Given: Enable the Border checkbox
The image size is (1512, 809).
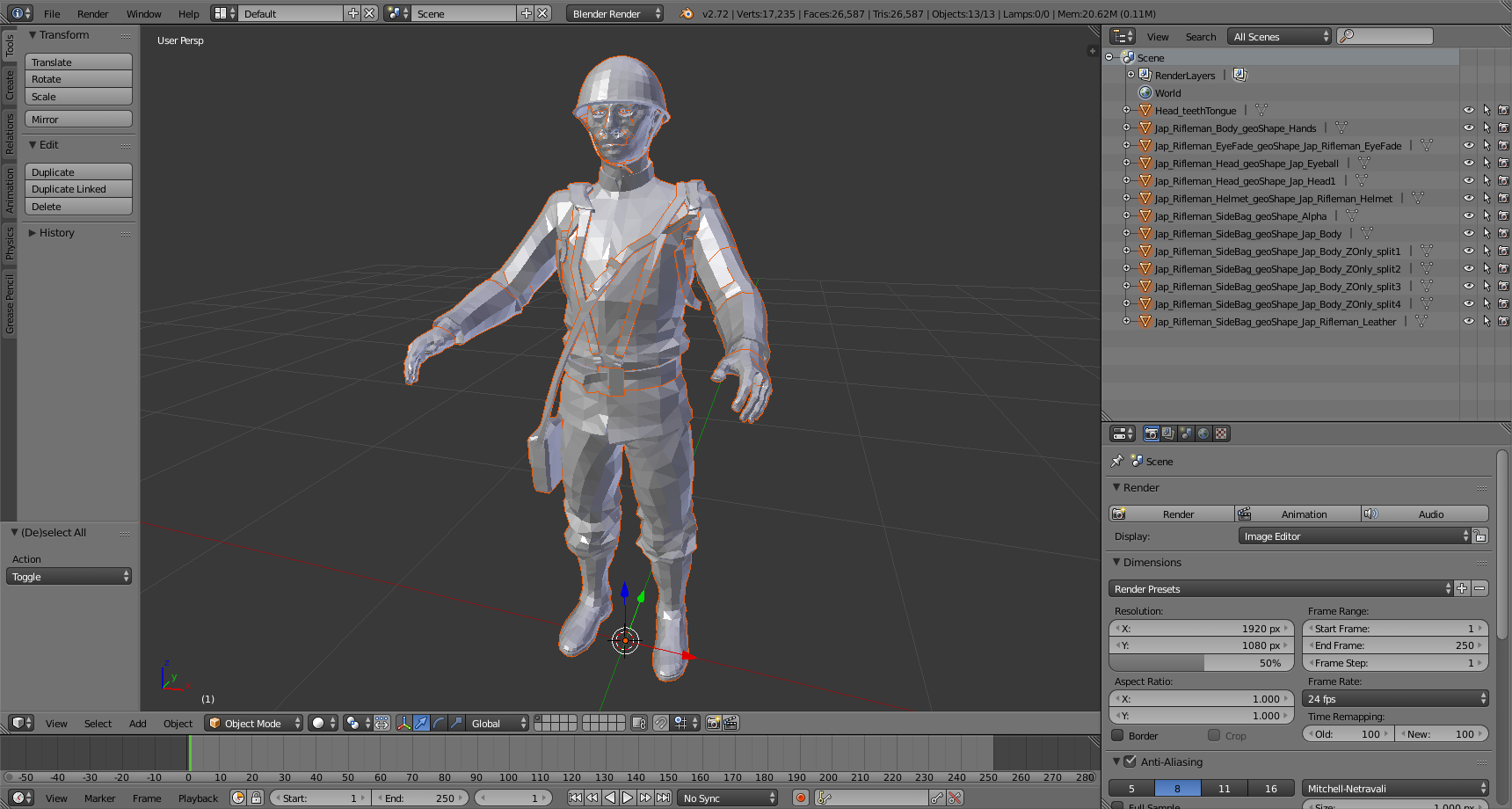Looking at the screenshot, I should pos(1118,735).
